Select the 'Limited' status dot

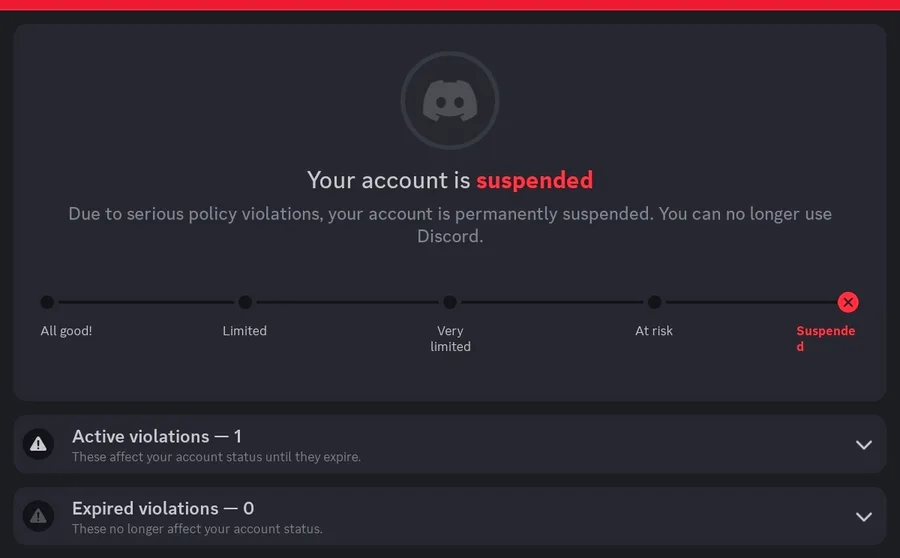tap(245, 302)
